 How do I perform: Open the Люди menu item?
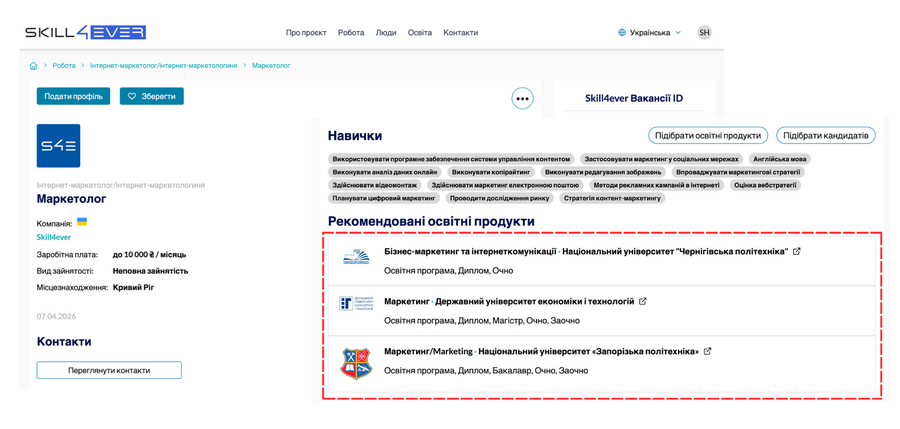tap(386, 33)
